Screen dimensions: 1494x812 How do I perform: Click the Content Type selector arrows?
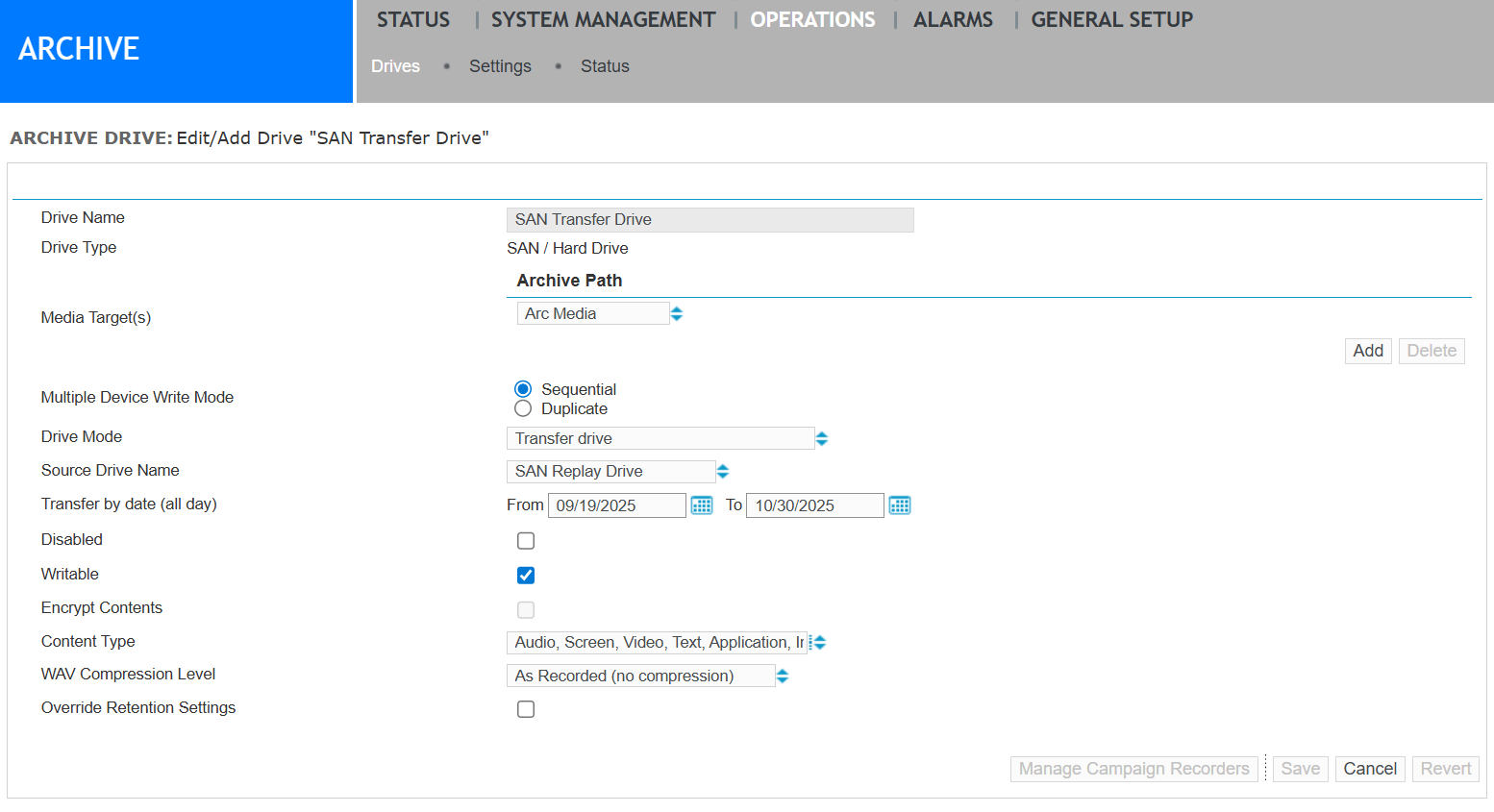pos(818,641)
